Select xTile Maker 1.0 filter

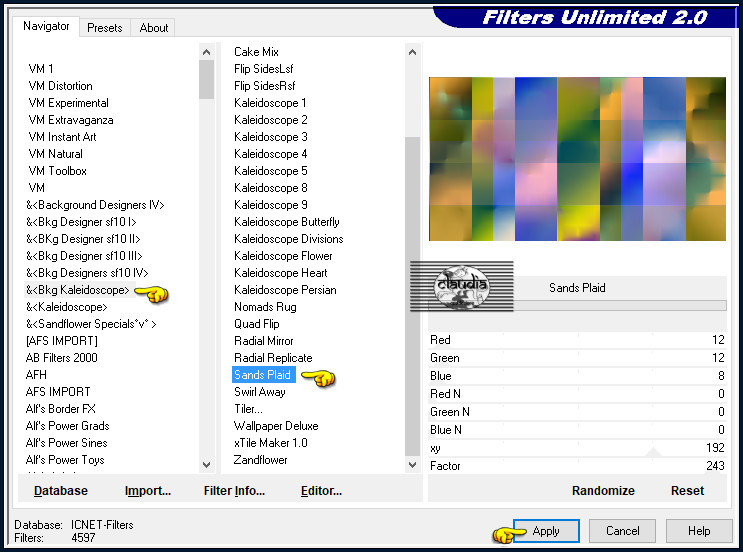pos(271,443)
